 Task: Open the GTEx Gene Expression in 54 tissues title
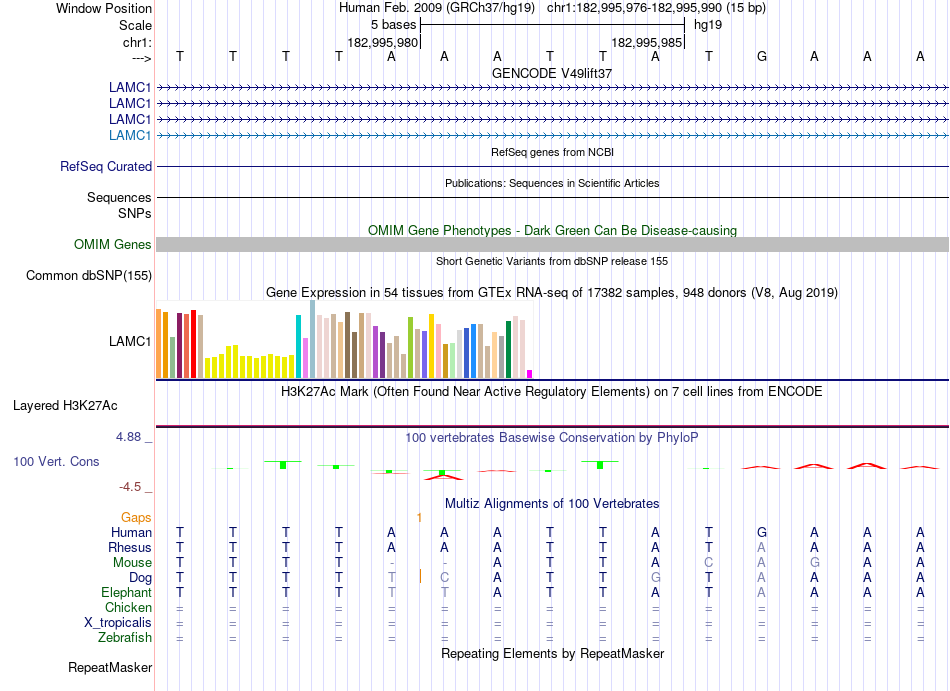pyautogui.click(x=552, y=293)
